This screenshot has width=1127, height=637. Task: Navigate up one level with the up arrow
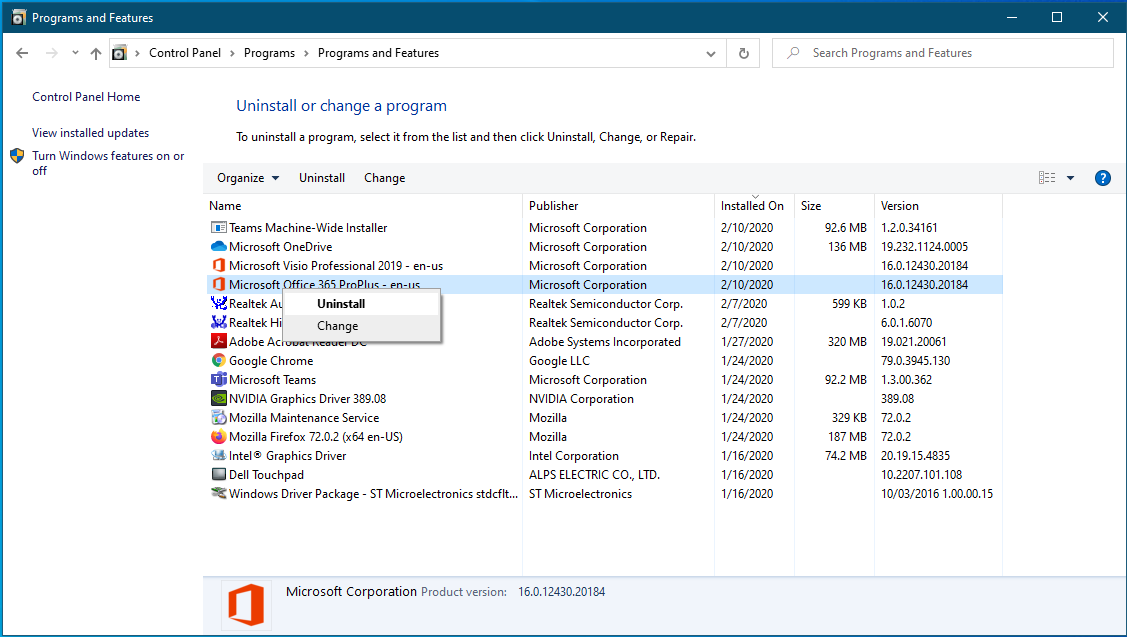coord(96,52)
